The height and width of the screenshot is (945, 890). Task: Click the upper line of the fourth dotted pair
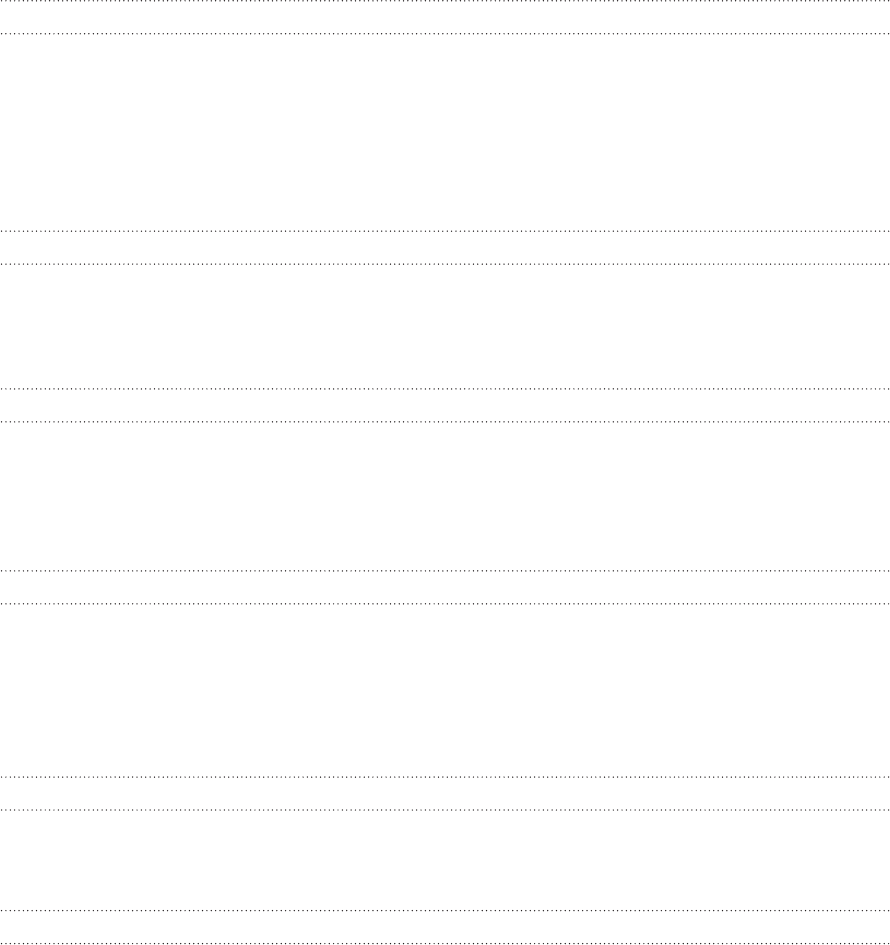tap(445, 570)
